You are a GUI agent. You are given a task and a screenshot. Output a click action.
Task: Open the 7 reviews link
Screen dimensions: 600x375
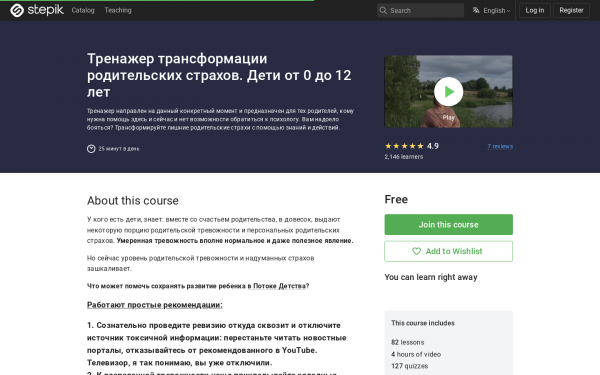point(500,146)
